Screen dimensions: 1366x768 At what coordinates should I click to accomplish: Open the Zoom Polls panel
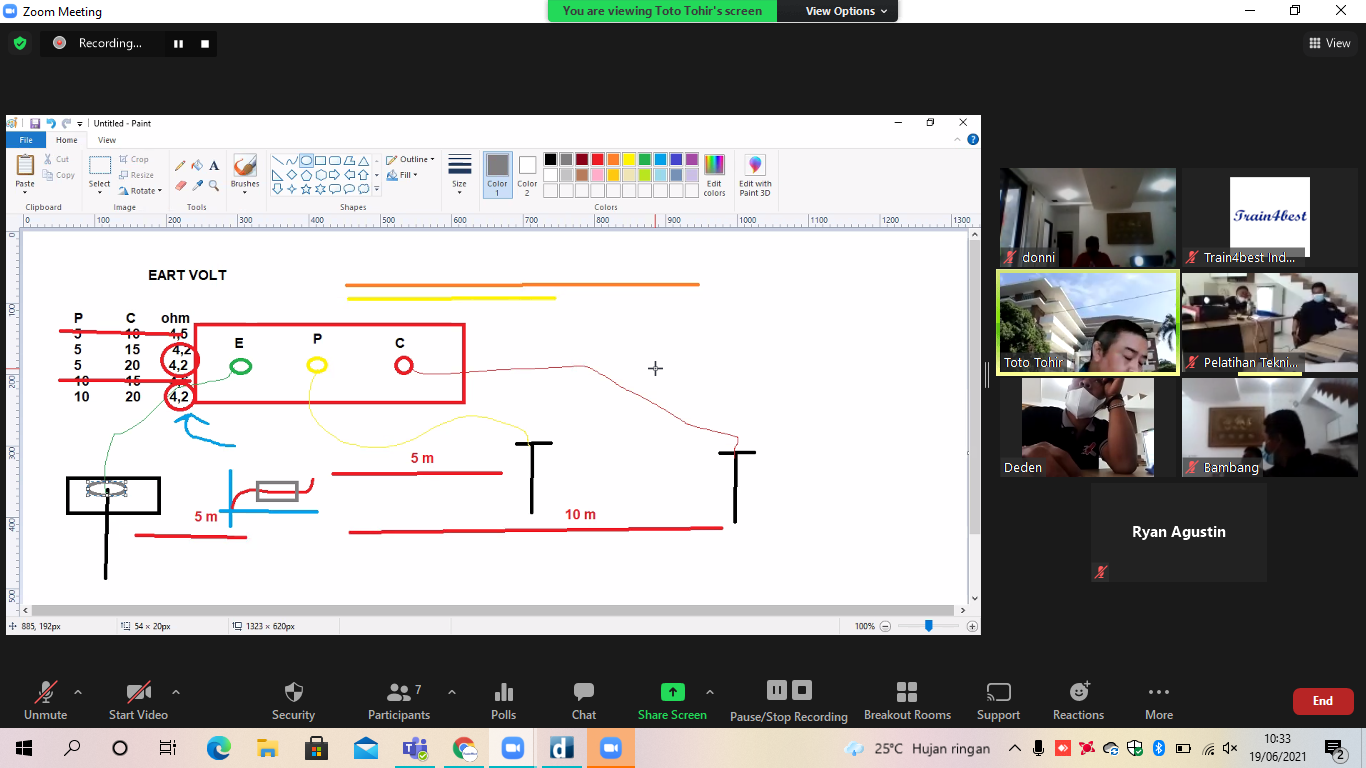503,700
